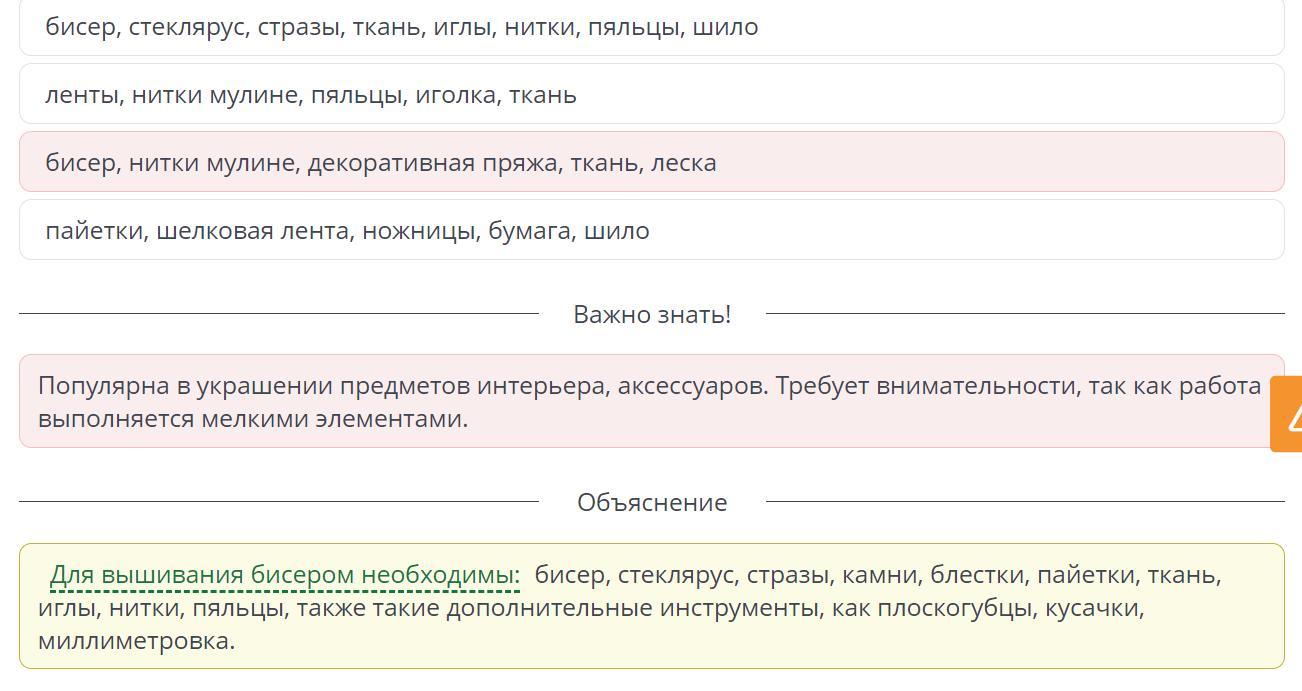Viewport: 1302px width, 691px height.
Task: Click the word 'шило' in the first answer
Action: 730,27
